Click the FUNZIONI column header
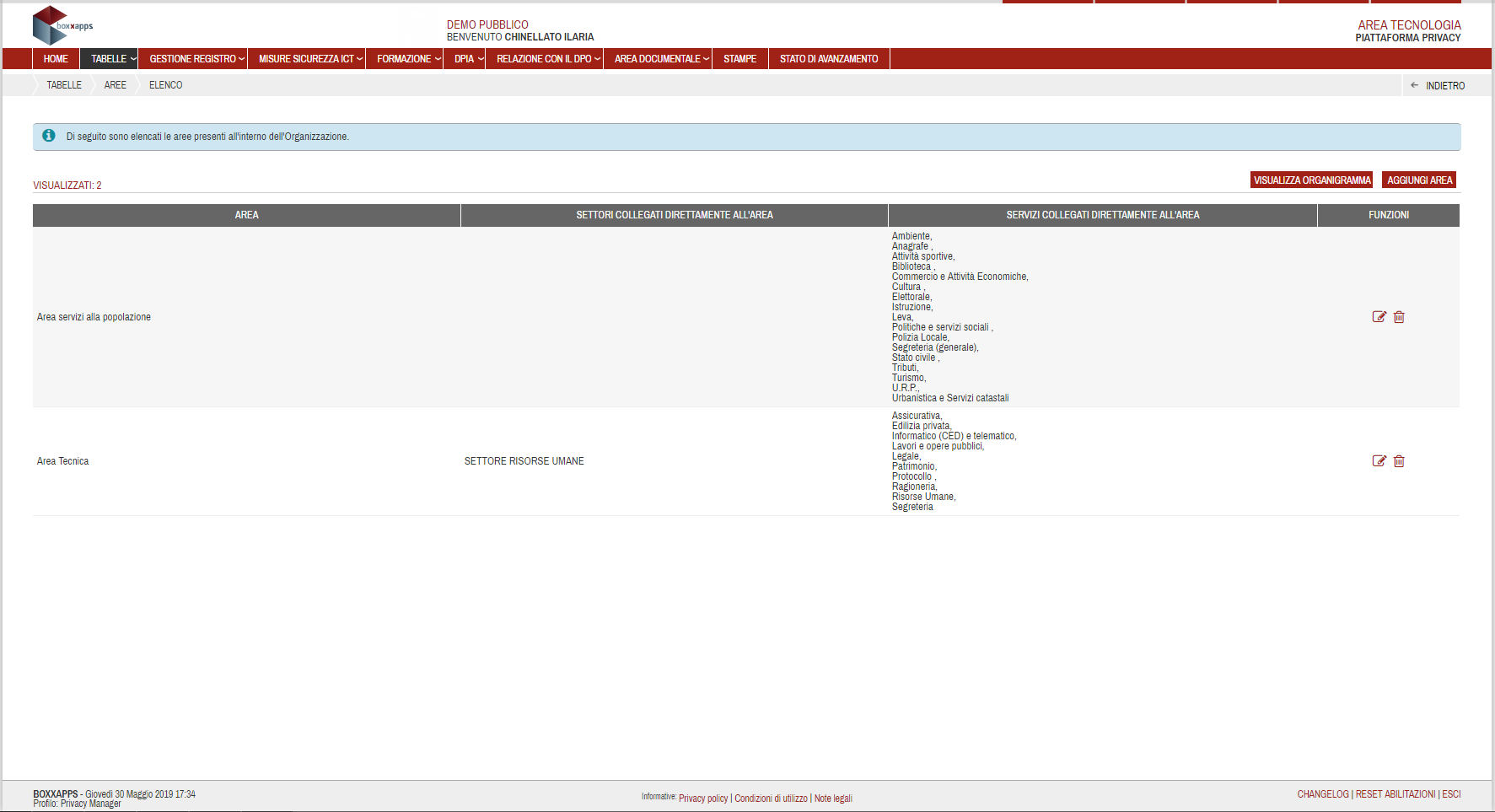This screenshot has height=812, width=1495. point(1389,215)
